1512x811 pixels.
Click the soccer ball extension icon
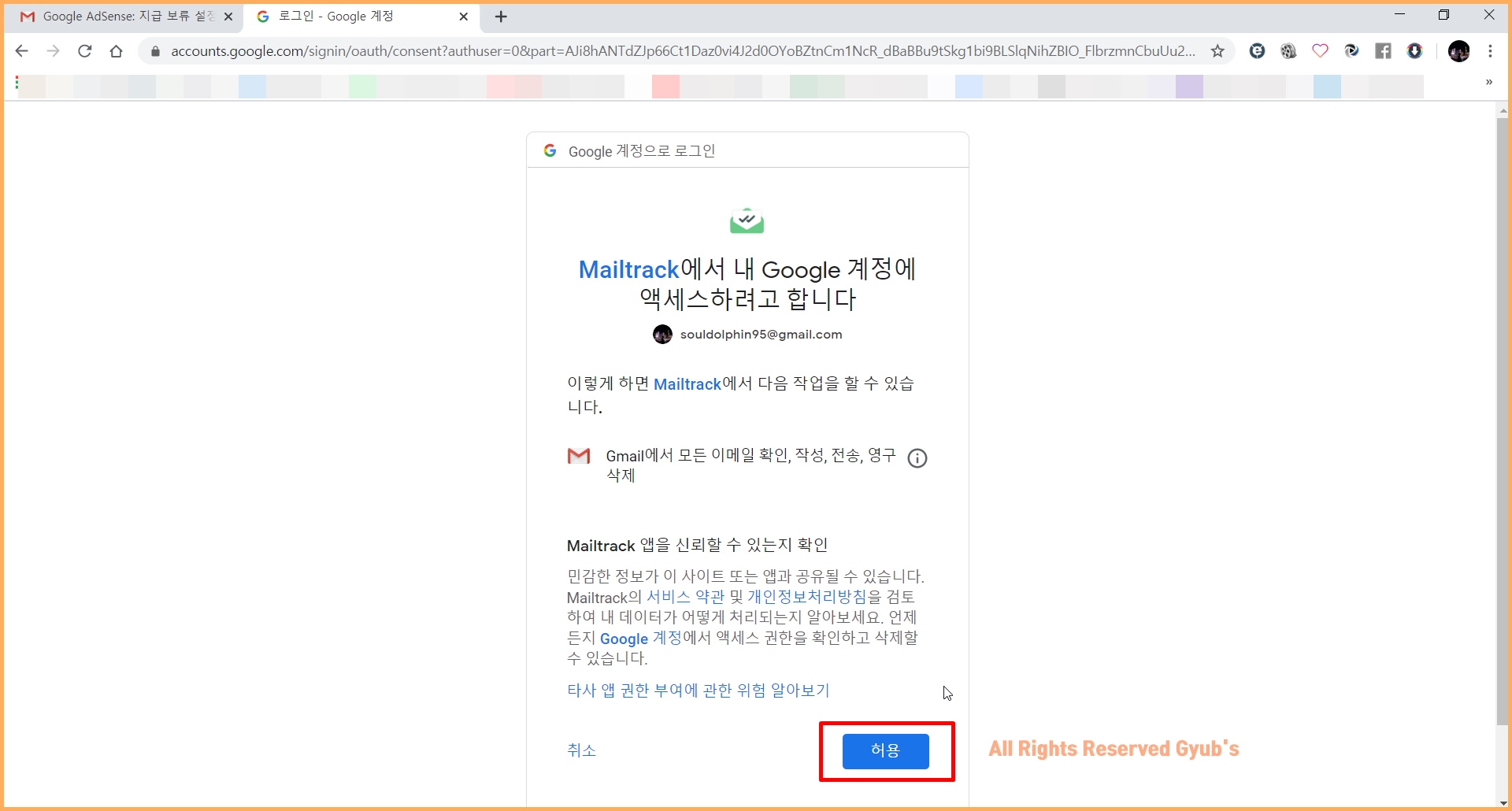tap(1289, 51)
